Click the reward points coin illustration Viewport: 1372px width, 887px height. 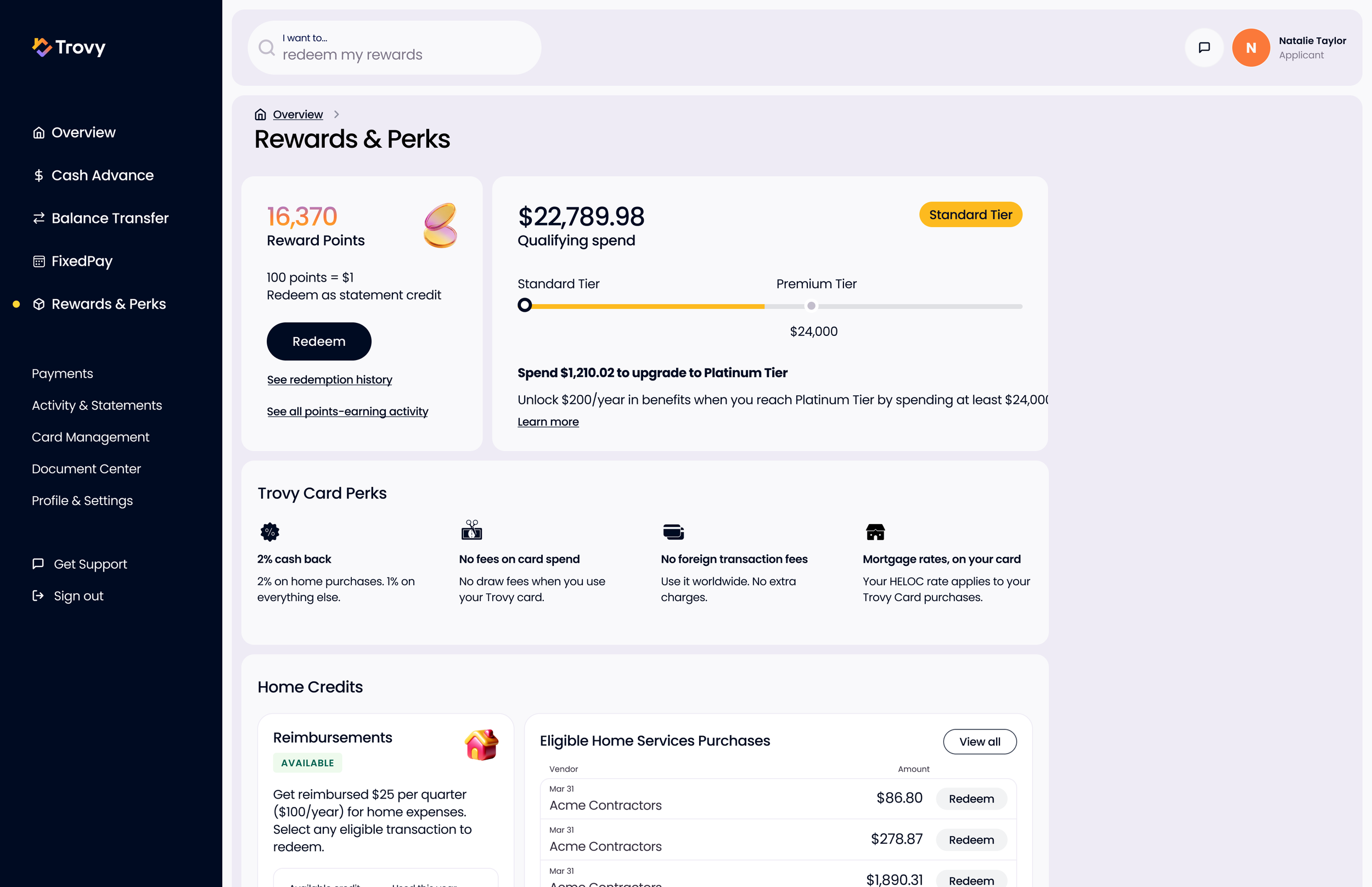coord(441,225)
